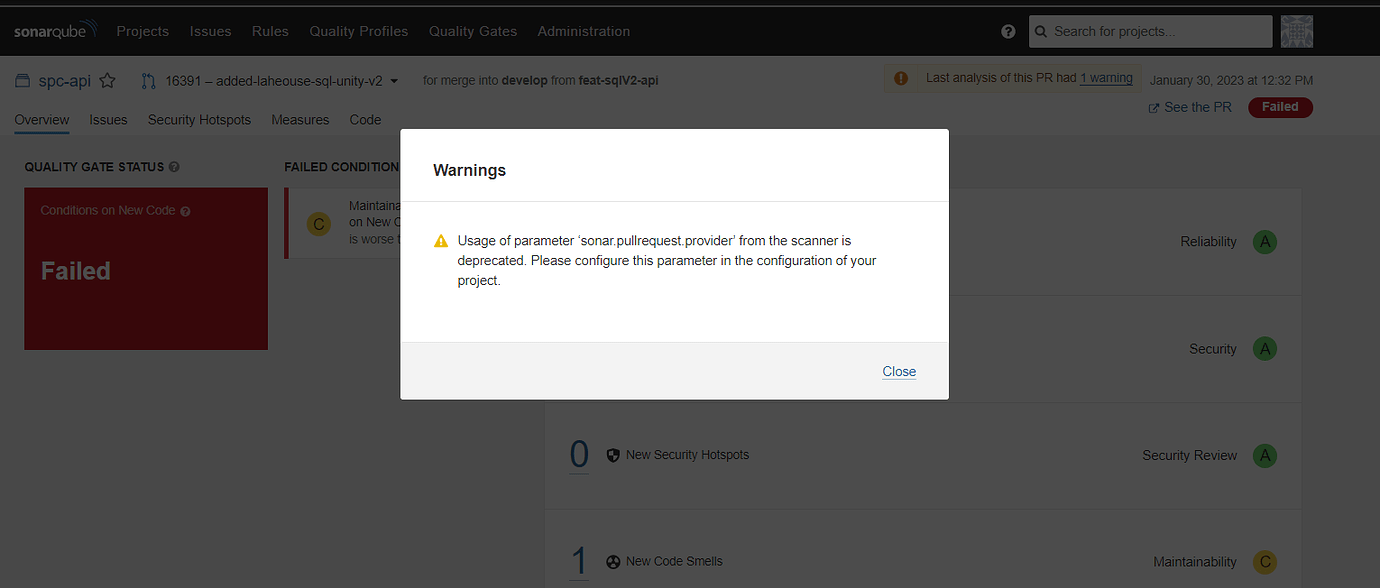Click the 1 warning link
Screen dimensions: 1380x588
tap(1105, 77)
